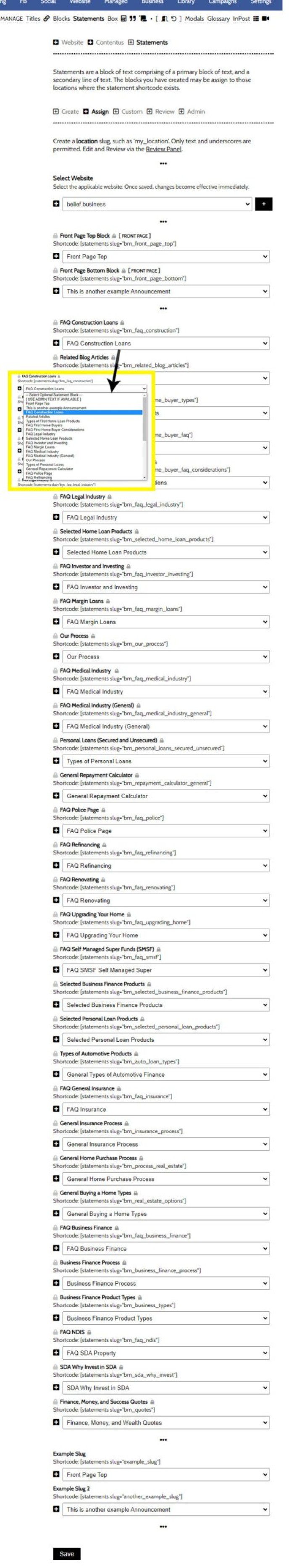Click the video camera icon in toolbar

265,19
